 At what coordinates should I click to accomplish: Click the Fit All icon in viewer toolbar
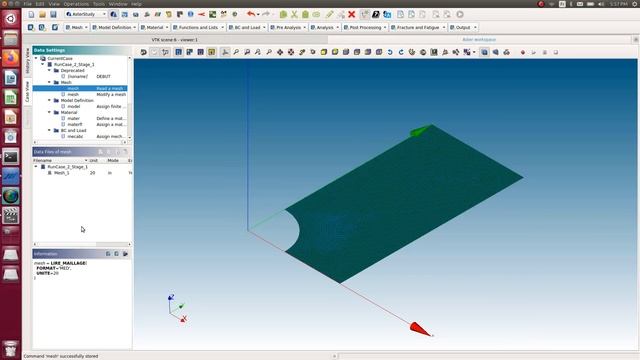point(236,52)
